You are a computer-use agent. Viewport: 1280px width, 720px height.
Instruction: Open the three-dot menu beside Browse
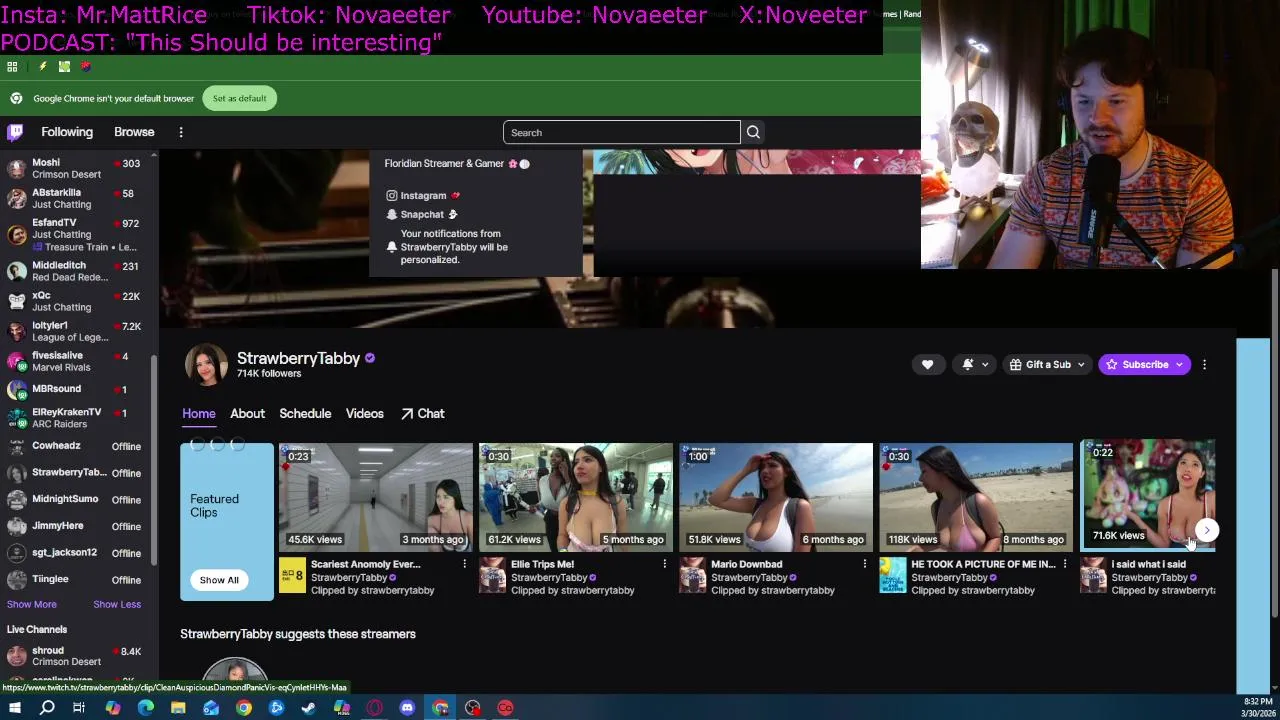181,132
